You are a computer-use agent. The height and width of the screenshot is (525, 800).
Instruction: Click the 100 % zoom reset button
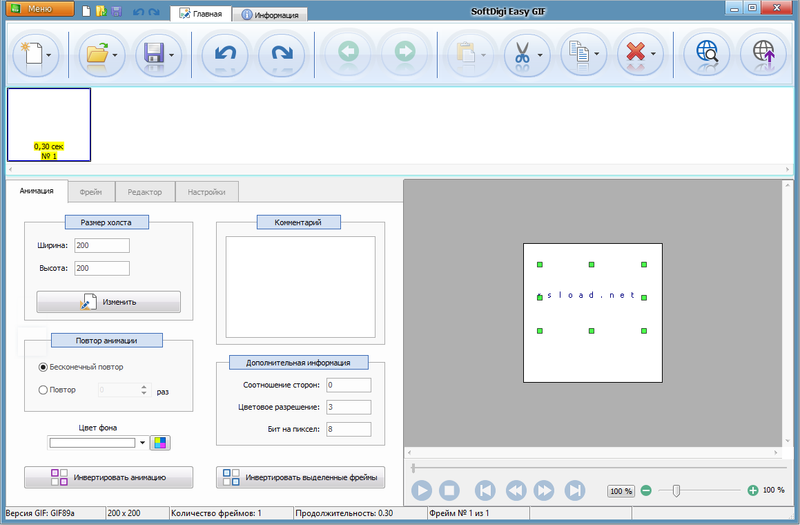click(621, 491)
